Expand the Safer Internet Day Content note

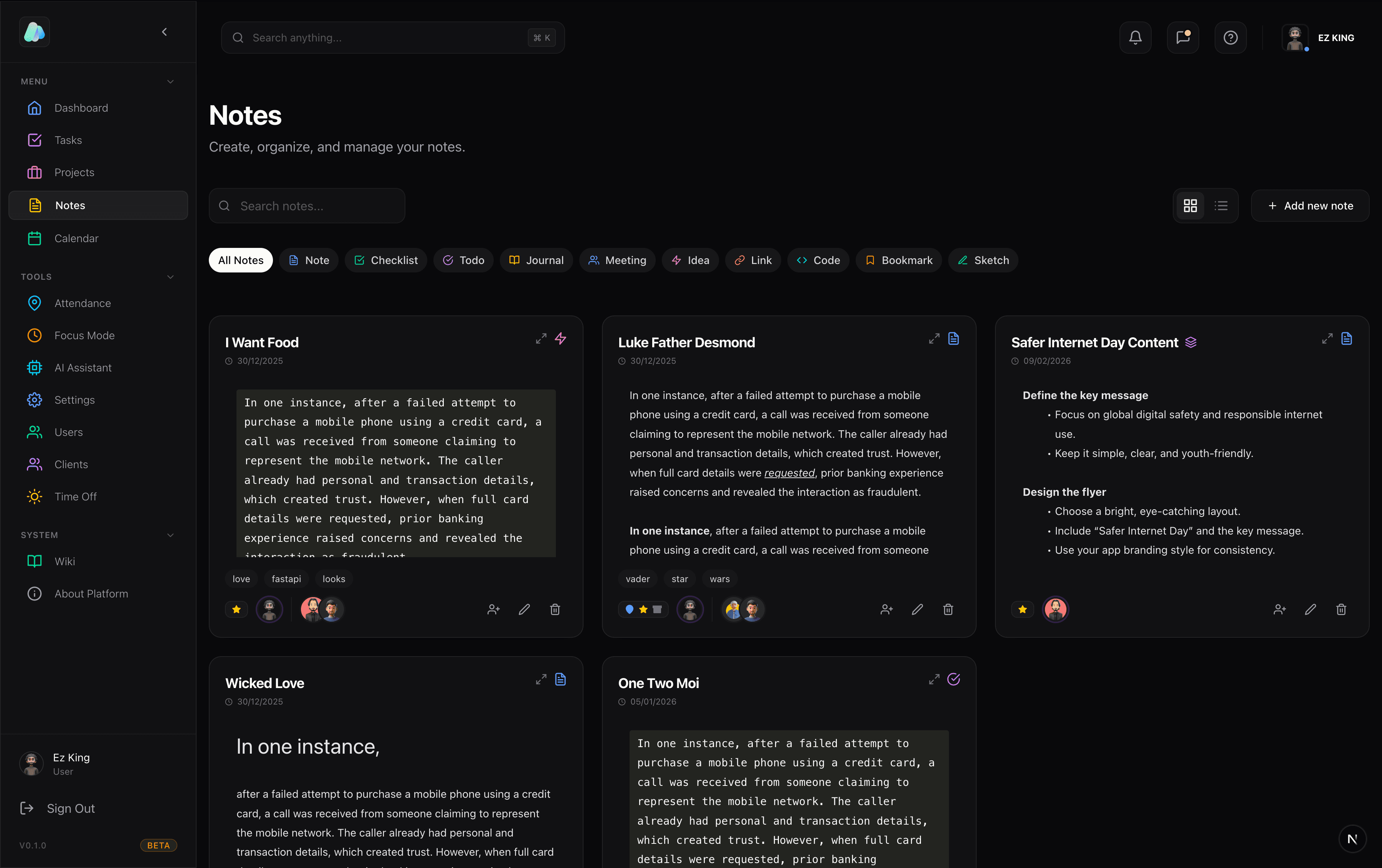point(1327,339)
